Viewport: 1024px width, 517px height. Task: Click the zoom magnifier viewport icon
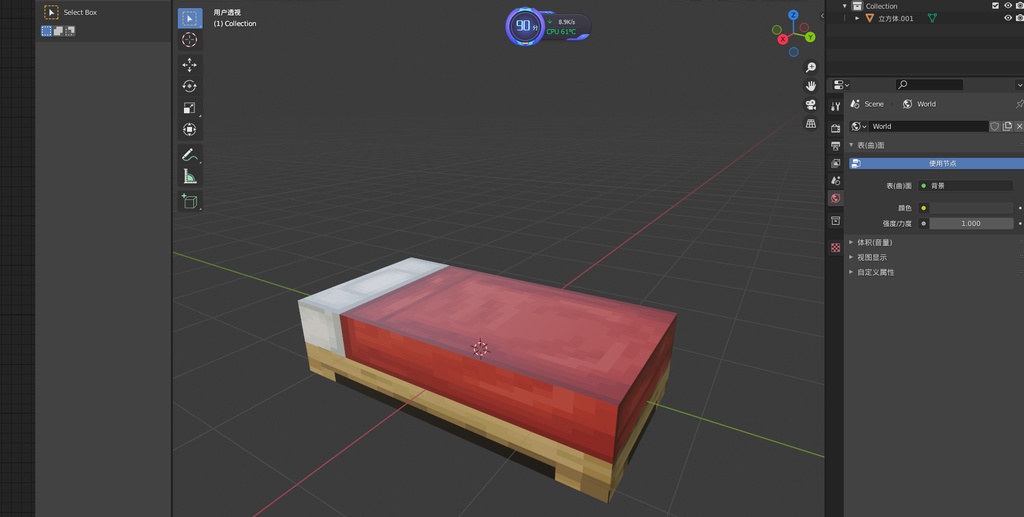(x=810, y=67)
